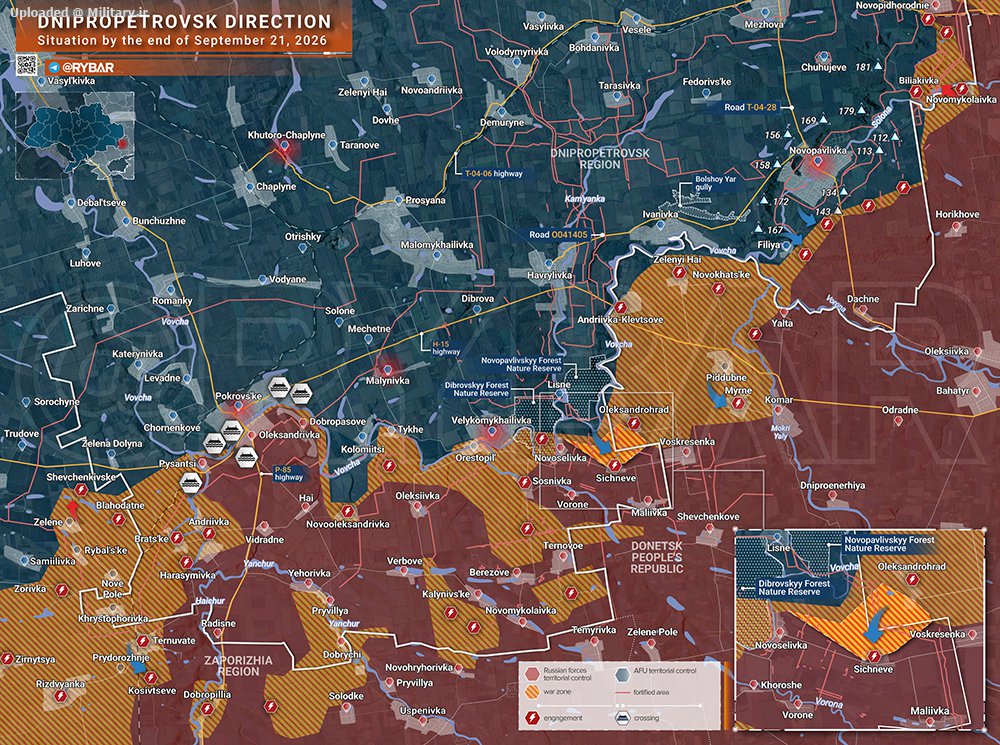Click the engagement icon above Novooleksandrivka
Screen dimensions: 1000x745
(348, 511)
